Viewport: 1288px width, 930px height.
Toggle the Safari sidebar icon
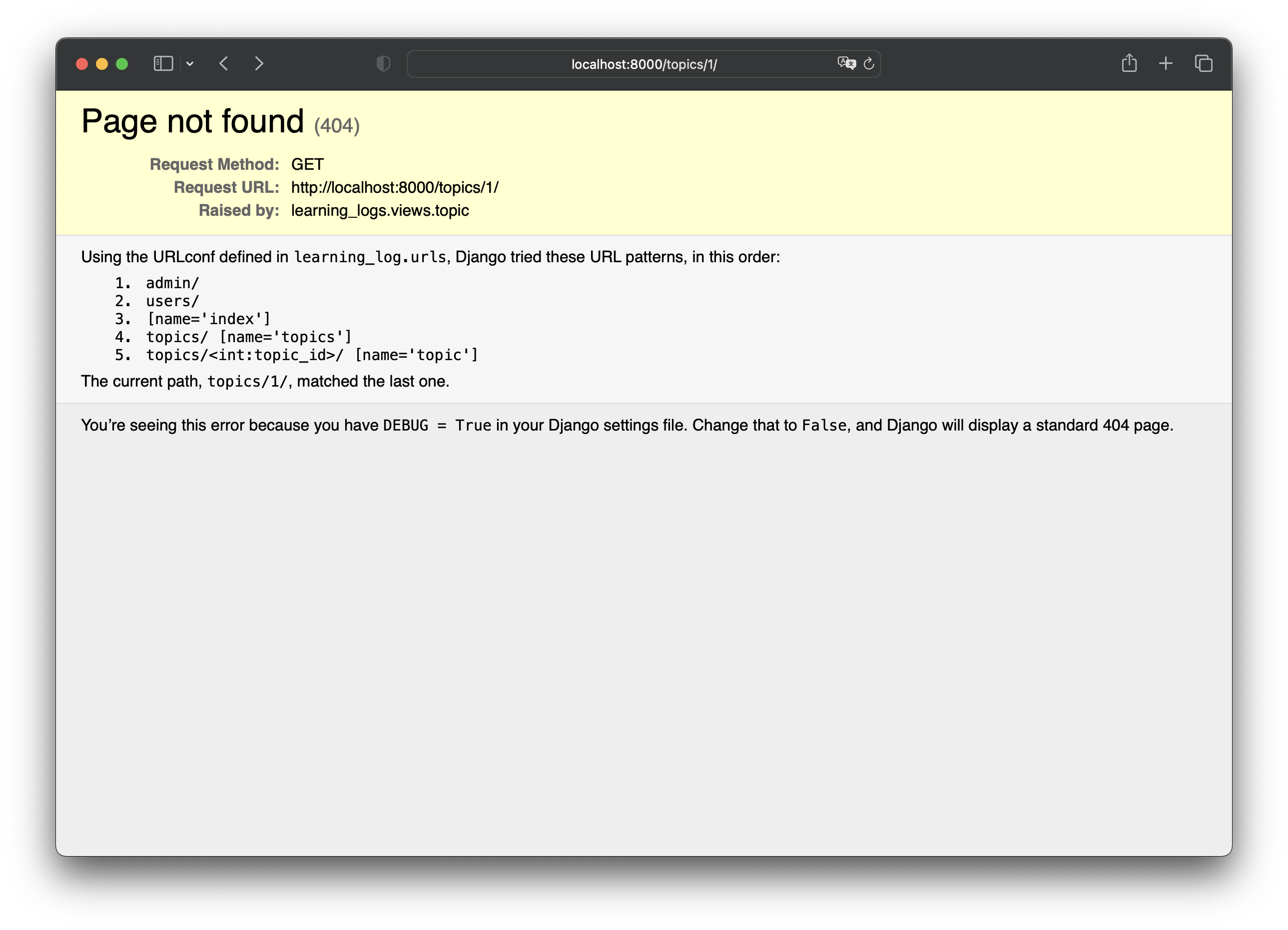(163, 63)
